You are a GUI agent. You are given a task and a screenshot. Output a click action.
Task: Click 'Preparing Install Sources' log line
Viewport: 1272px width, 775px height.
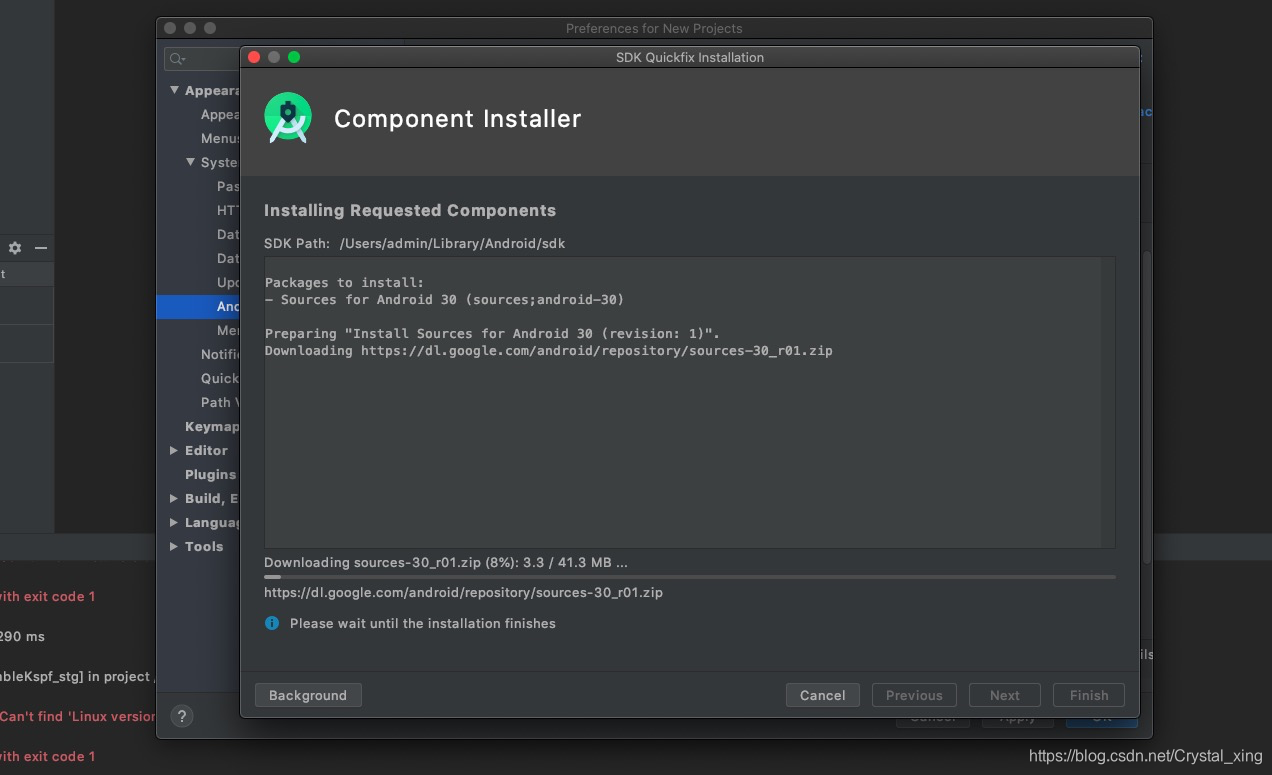tap(492, 333)
